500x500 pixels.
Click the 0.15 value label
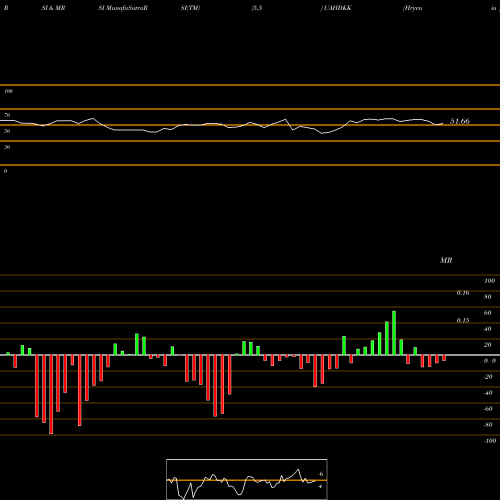tap(463, 320)
